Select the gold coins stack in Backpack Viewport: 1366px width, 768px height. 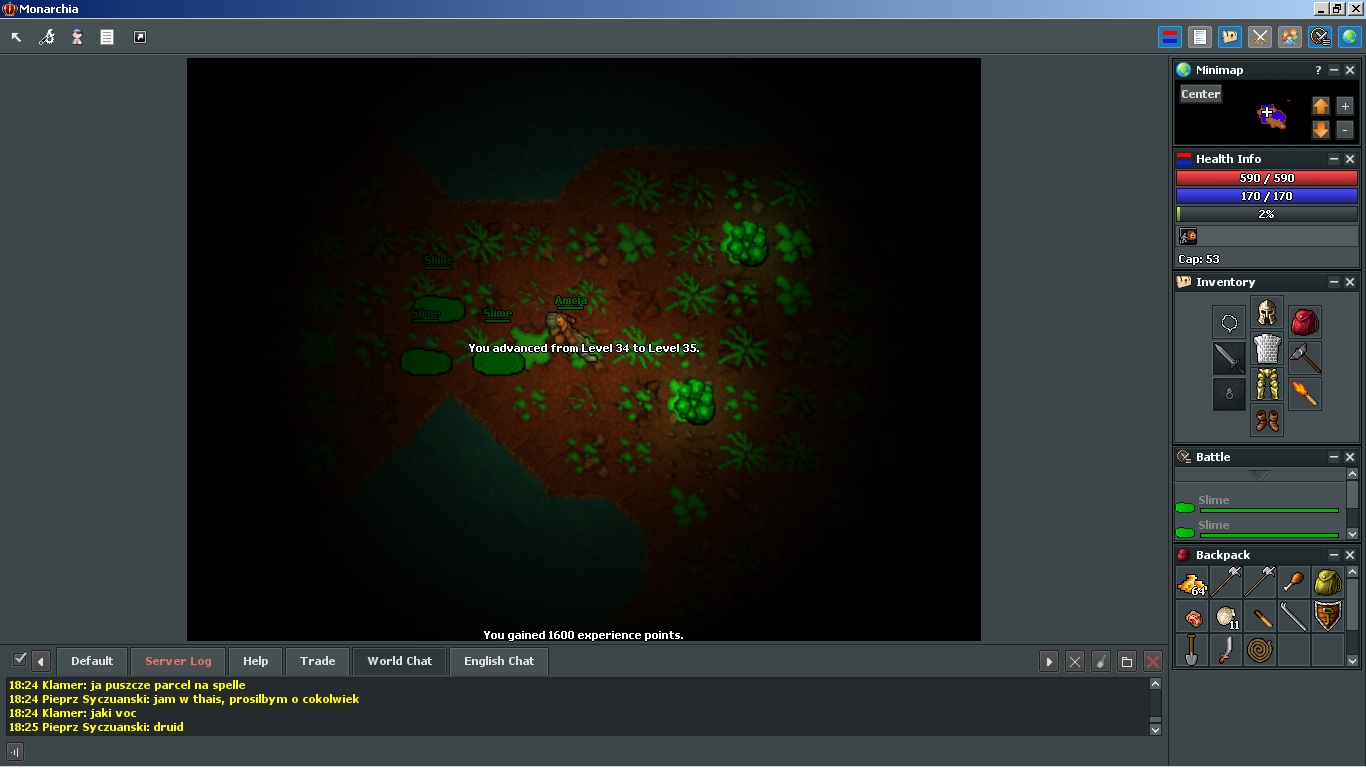click(1192, 583)
